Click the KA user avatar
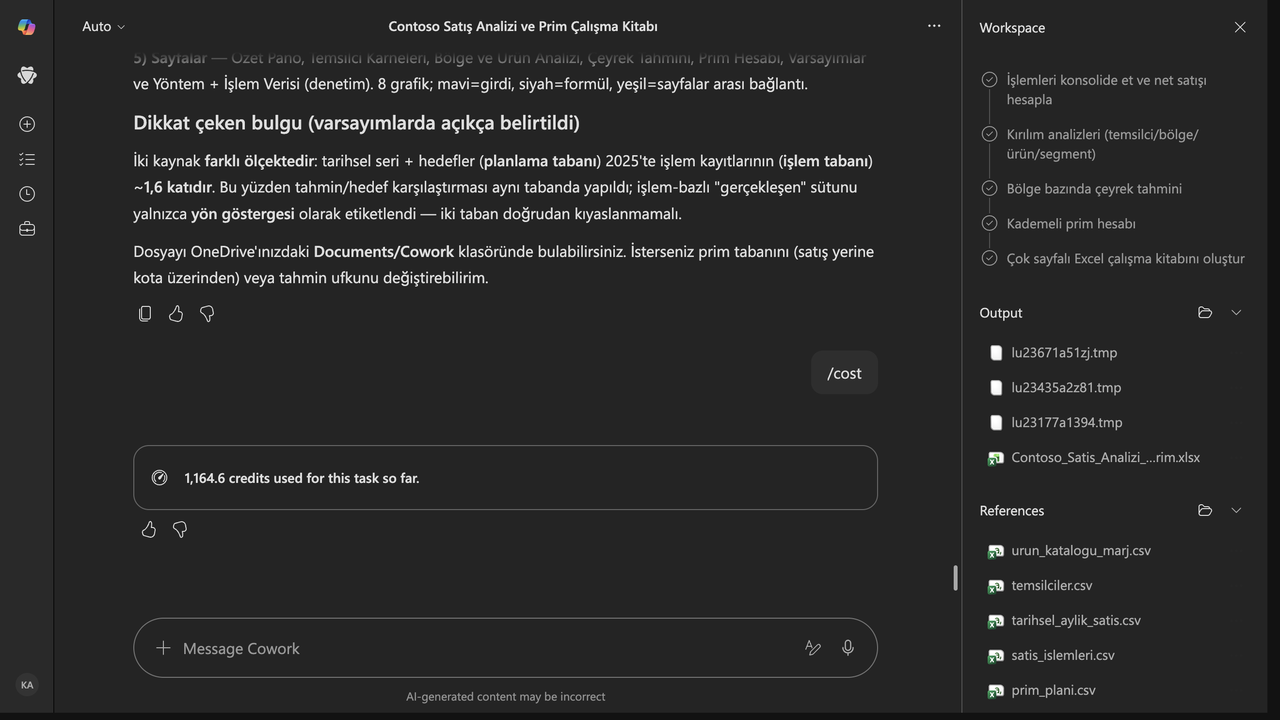1280x720 pixels. click(x=27, y=685)
